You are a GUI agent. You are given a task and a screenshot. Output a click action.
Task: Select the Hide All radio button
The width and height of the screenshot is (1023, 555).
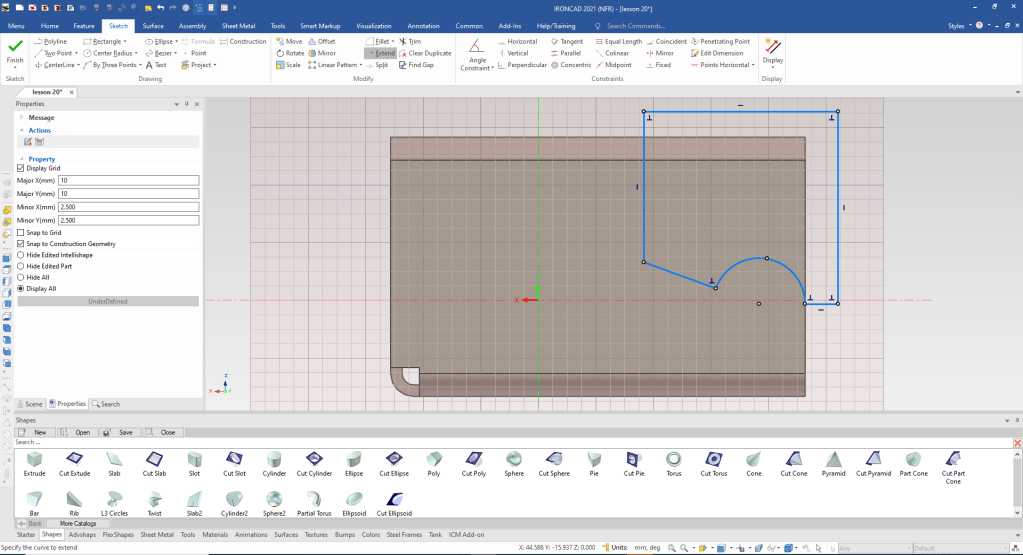click(21, 277)
